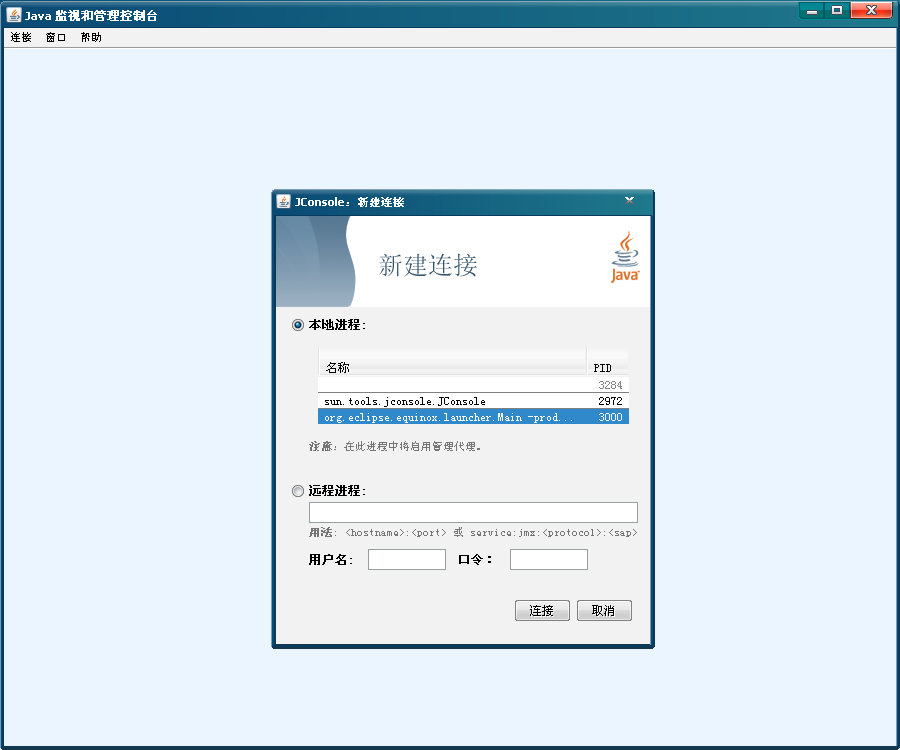Click the 口令 password field
Screen dimensions: 900x750
click(549, 559)
